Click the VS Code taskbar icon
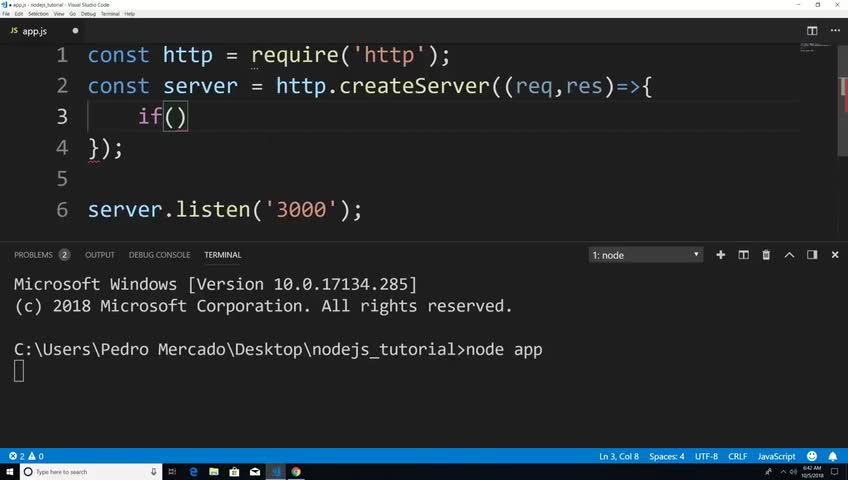Screen dimensions: 848x480 [276, 472]
